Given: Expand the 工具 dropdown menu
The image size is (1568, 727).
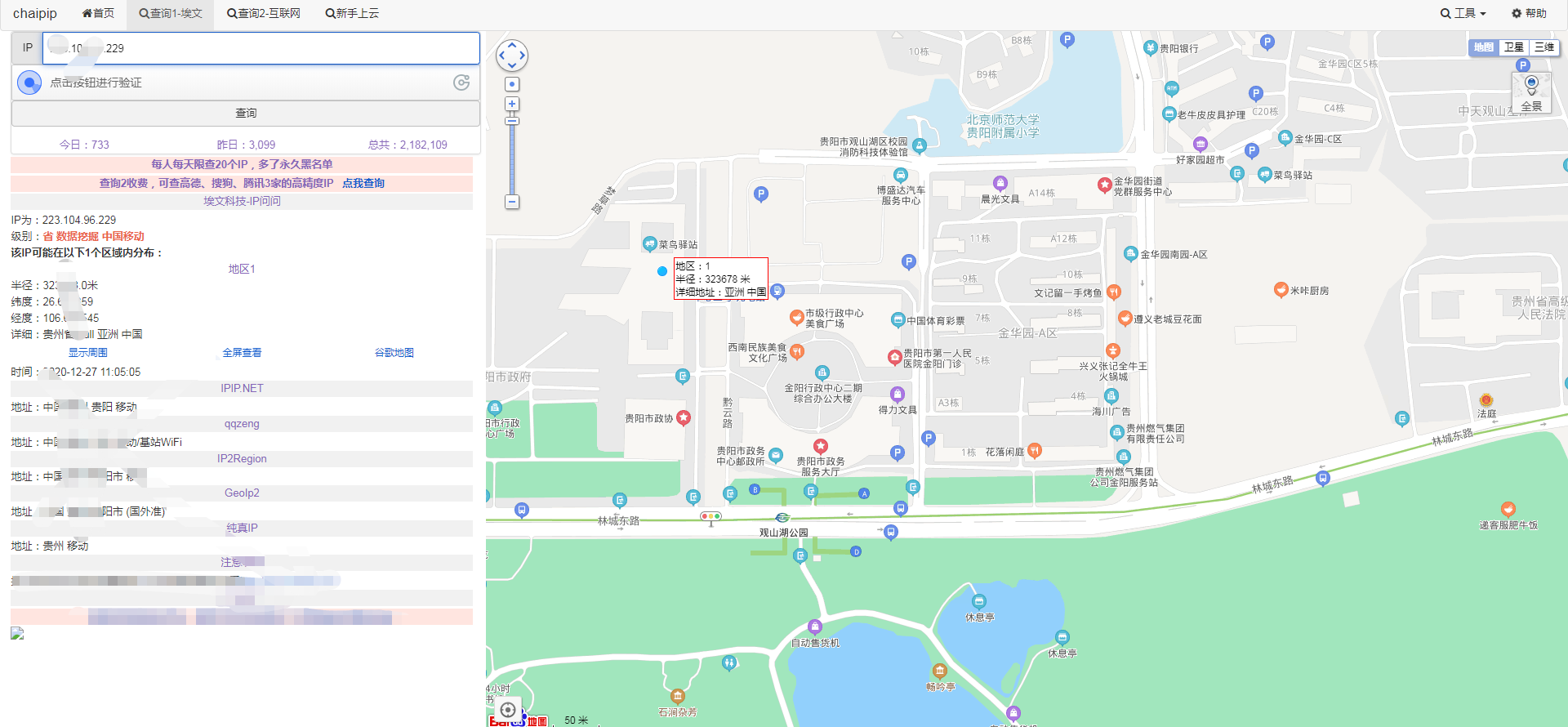Looking at the screenshot, I should point(1463,13).
